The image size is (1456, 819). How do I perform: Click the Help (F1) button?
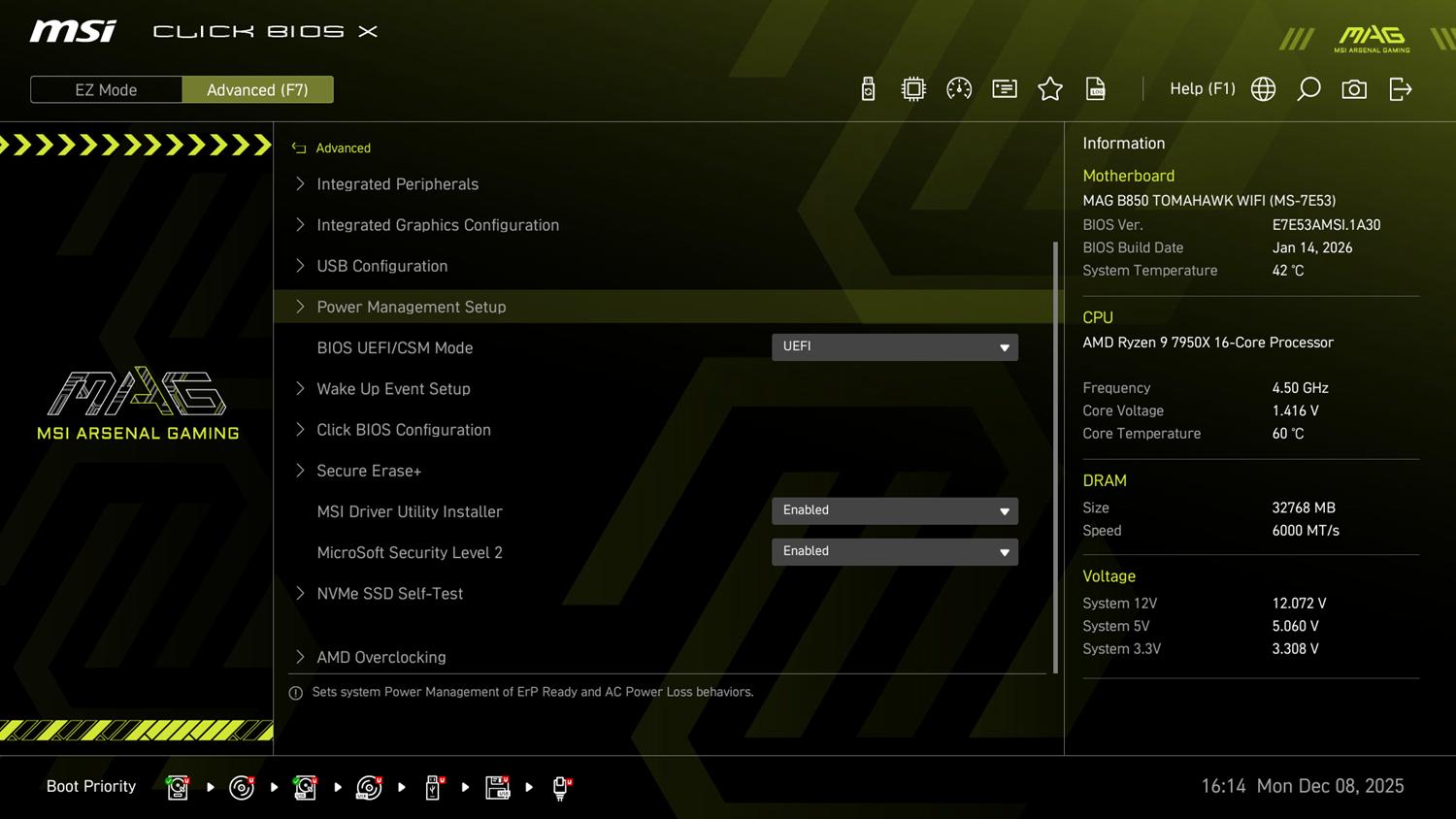[1202, 89]
